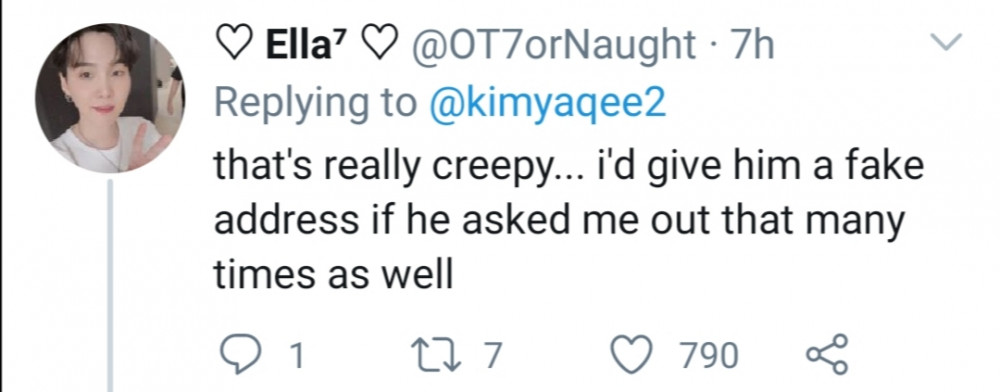Click the 'Replying to' label
The width and height of the screenshot is (1000, 392).
point(315,105)
